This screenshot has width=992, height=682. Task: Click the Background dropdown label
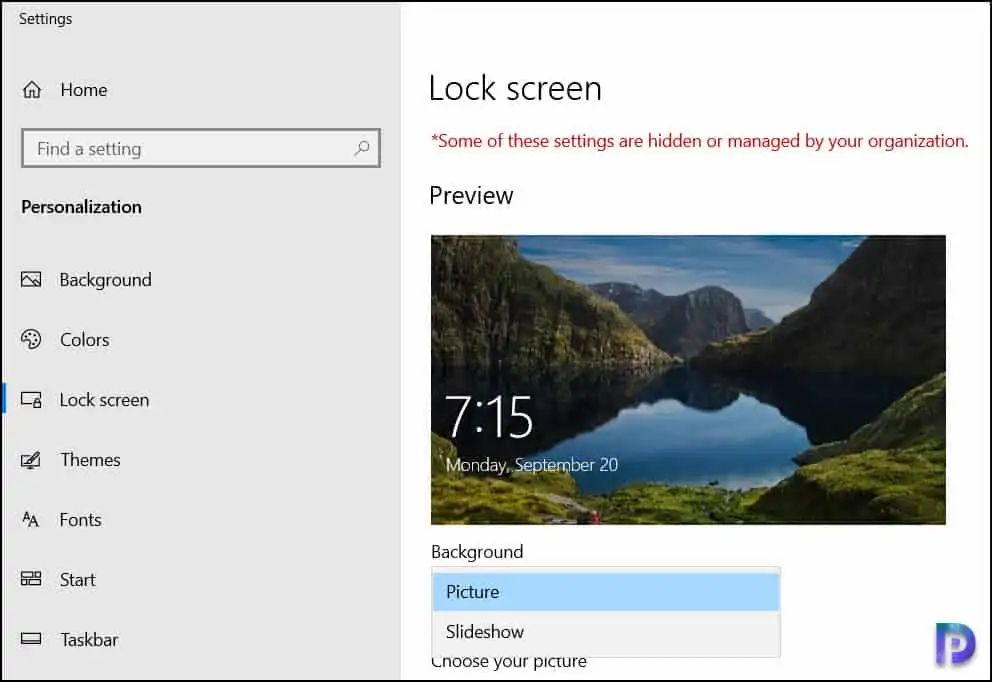(477, 552)
